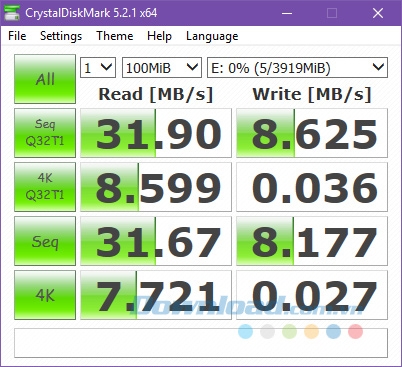402x367 pixels.
Task: Start the 4K Q32T1 test
Action: tap(45, 187)
